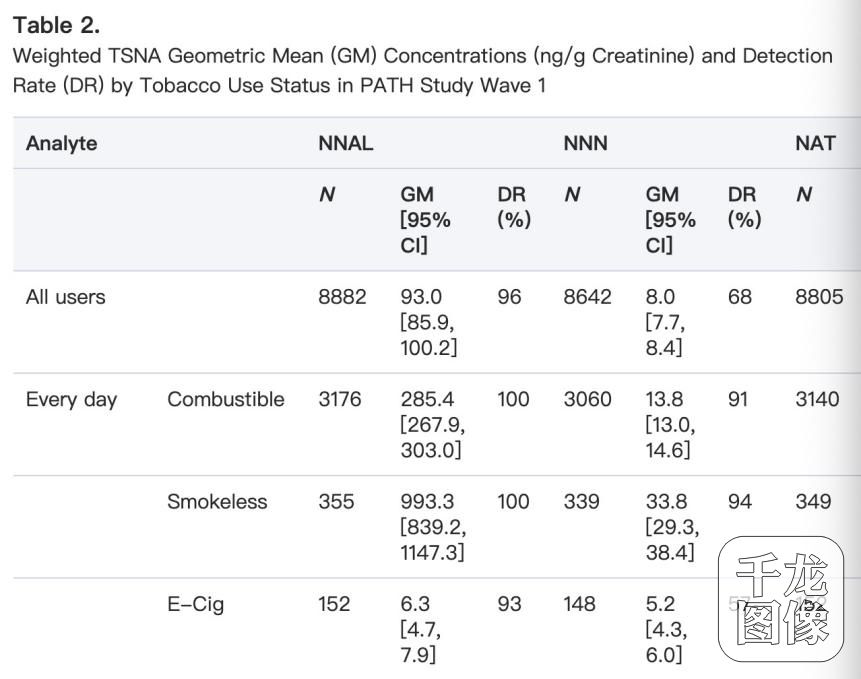Select the NNN column header
Viewport: 861px width, 679px height.
[586, 143]
